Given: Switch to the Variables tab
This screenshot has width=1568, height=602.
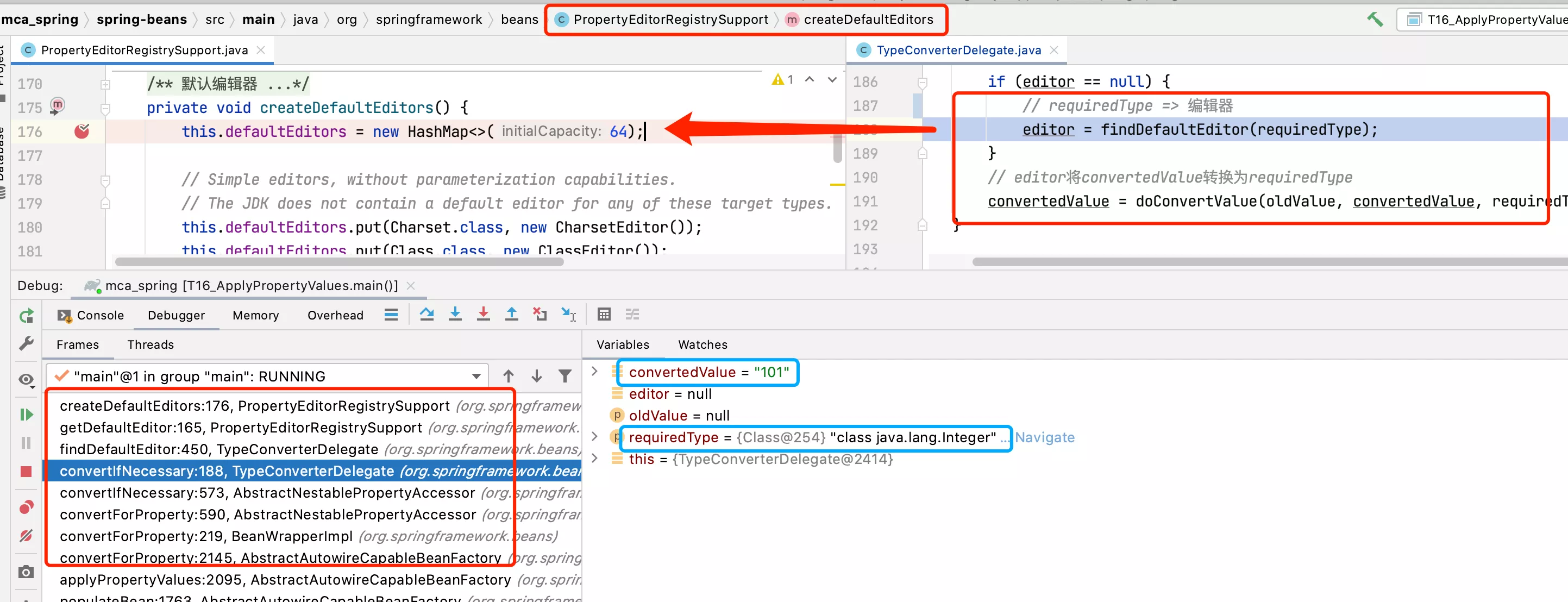Looking at the screenshot, I should (x=623, y=344).
